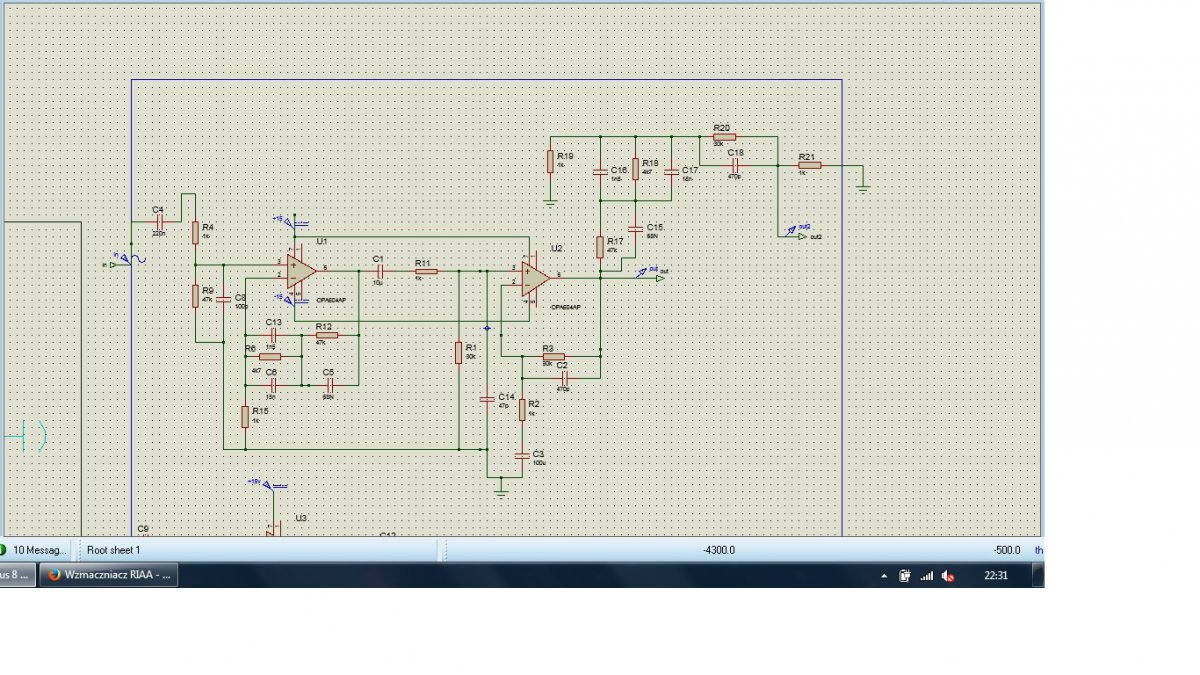Open the 10 Messages status indicator
This screenshot has height=675, width=1200.
[x=34, y=550]
